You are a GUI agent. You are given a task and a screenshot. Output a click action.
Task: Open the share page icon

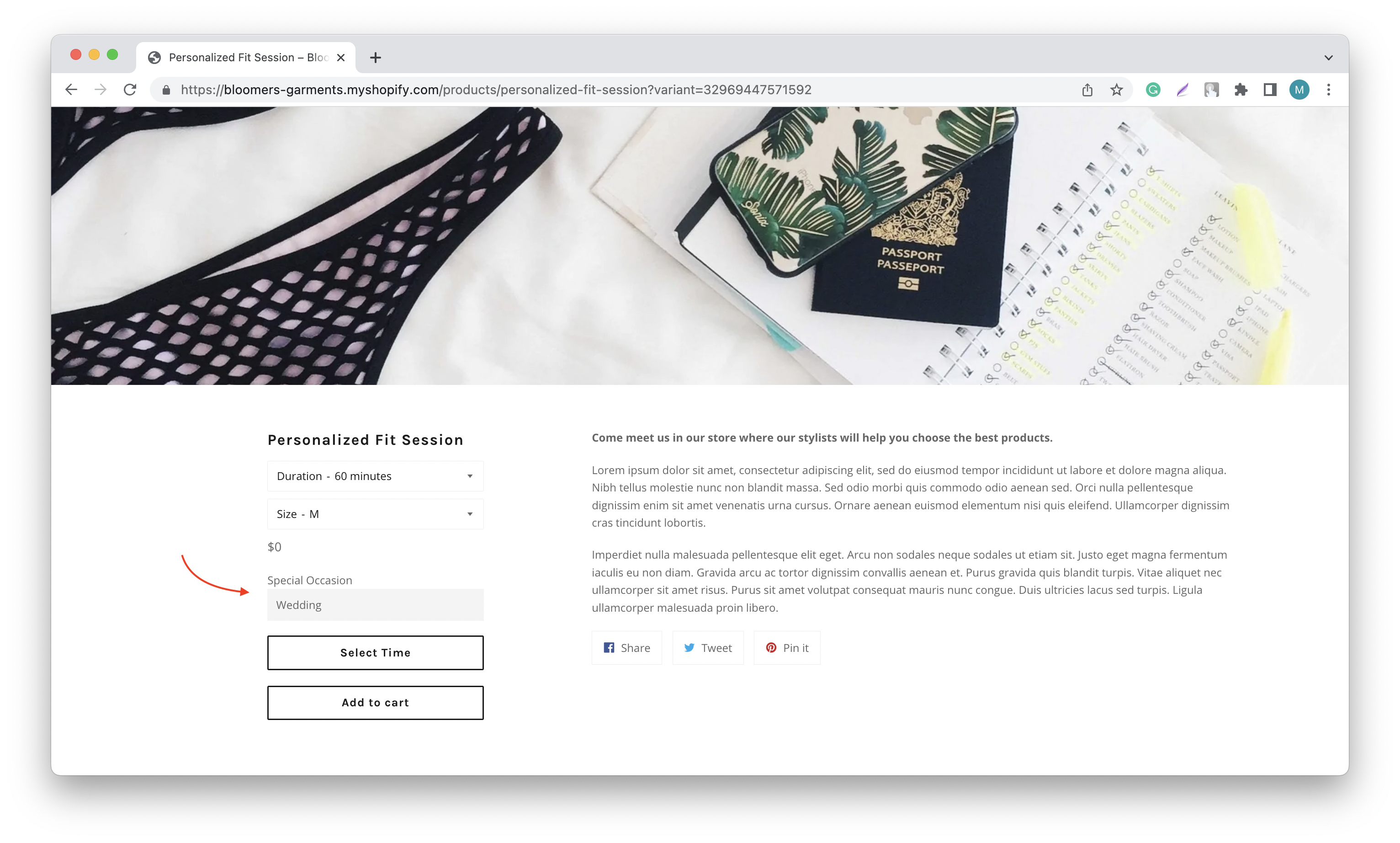[x=1087, y=90]
